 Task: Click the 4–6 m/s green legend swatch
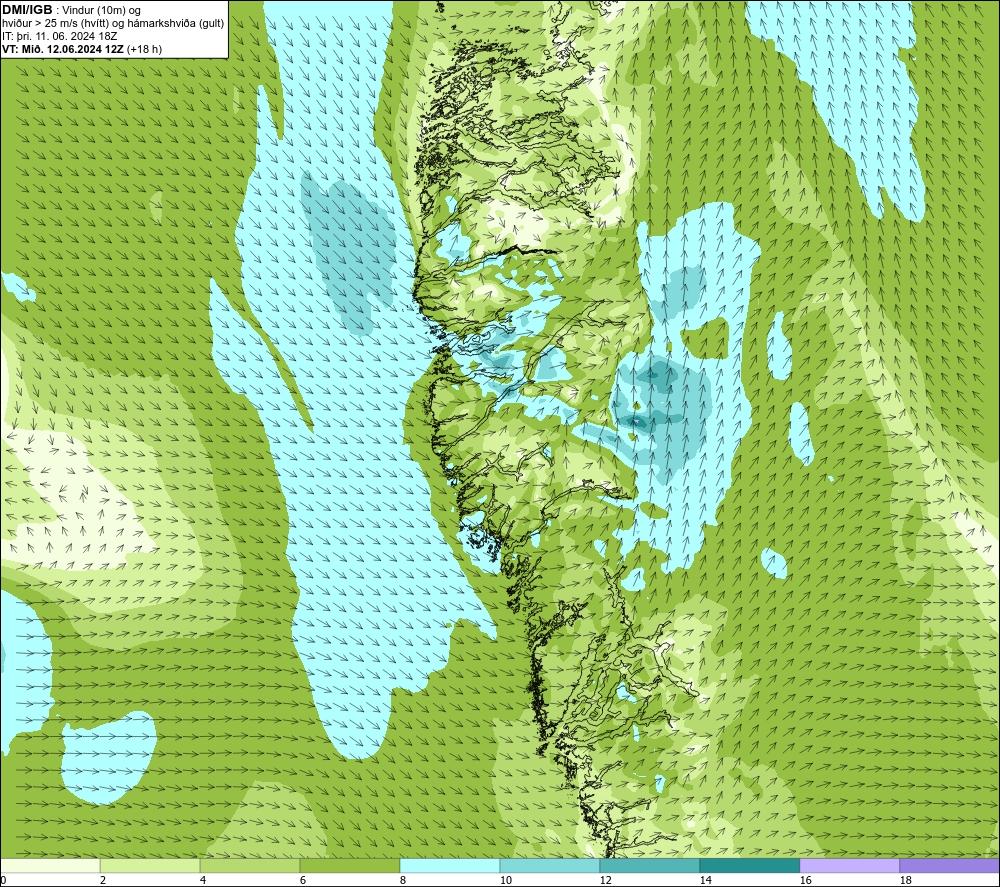(250, 865)
